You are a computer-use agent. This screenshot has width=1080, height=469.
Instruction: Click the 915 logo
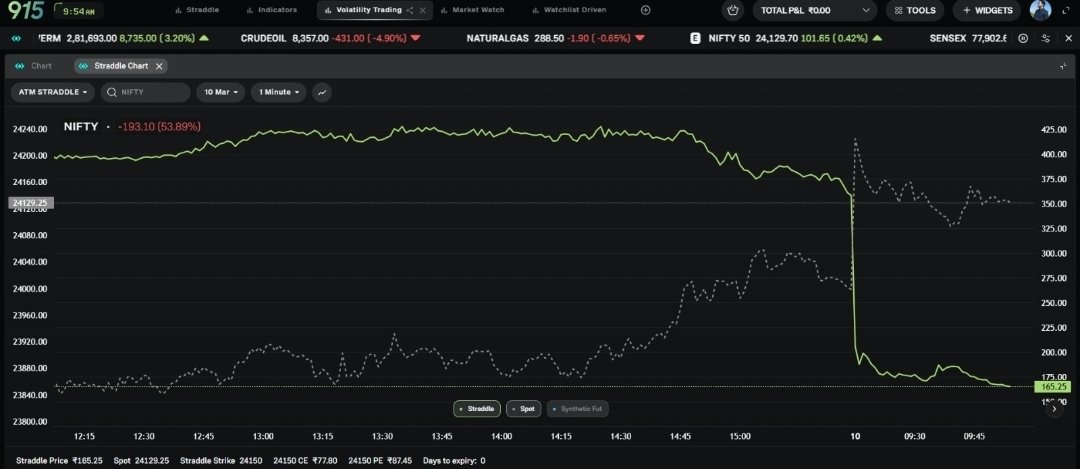(26, 10)
